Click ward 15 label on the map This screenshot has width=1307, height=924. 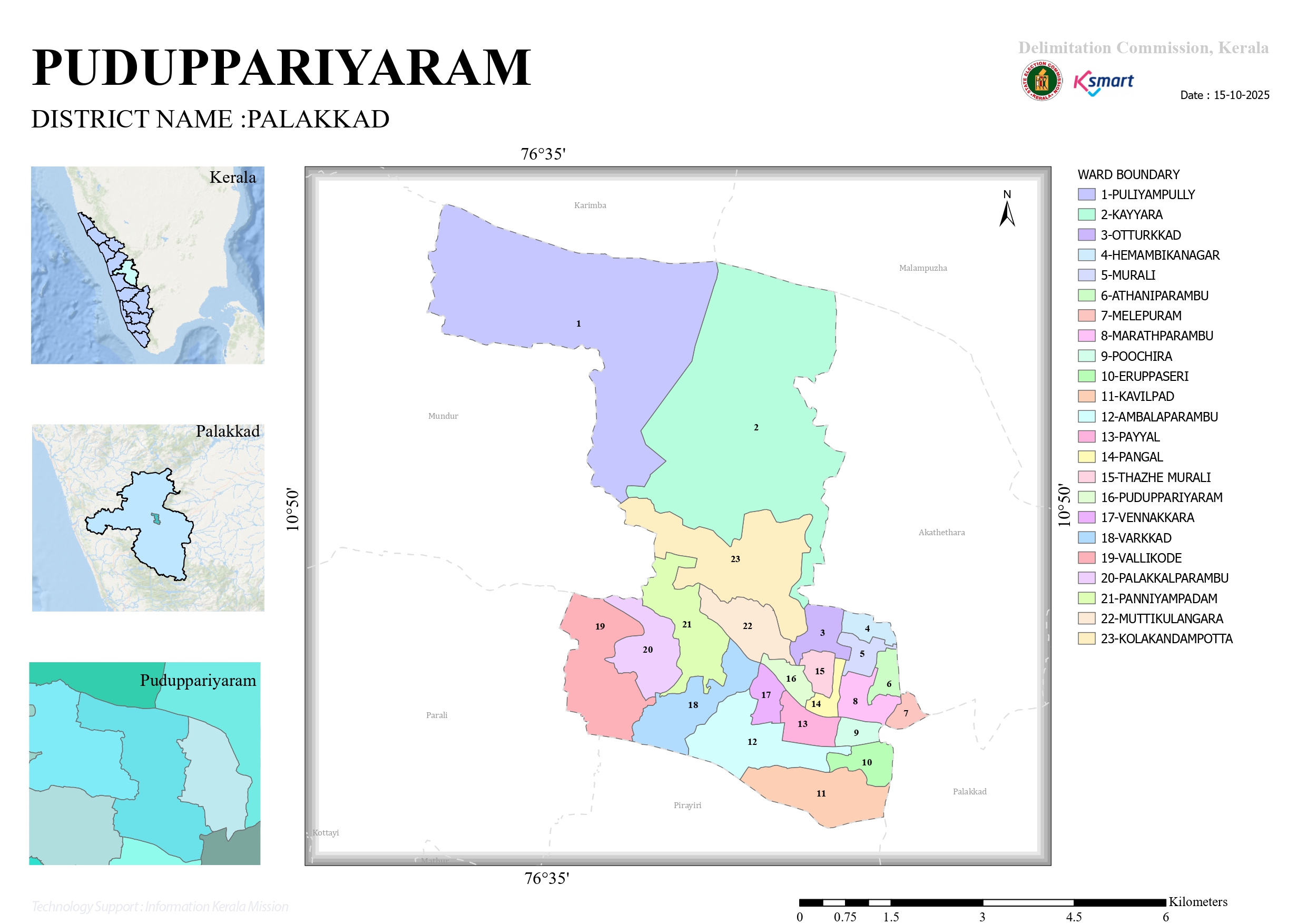click(819, 671)
